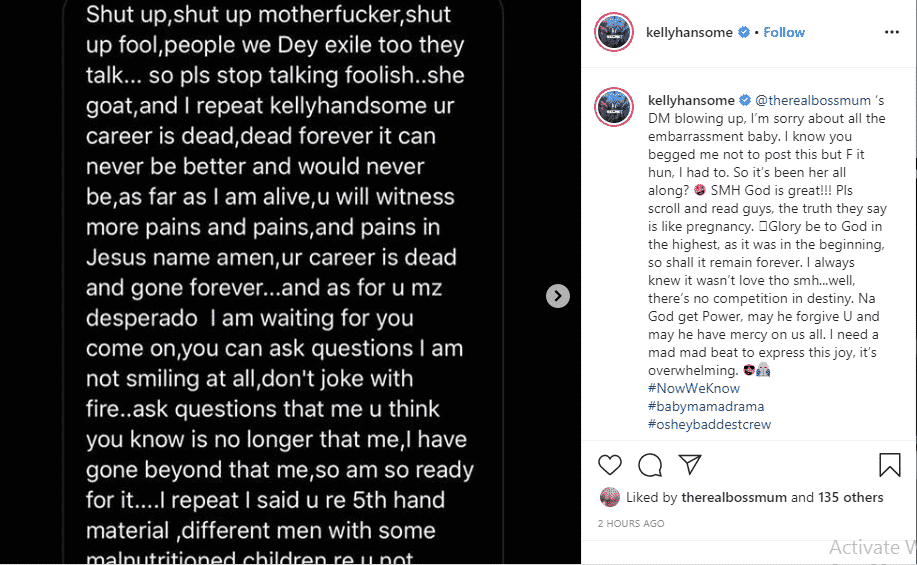Open the #babymamadrama hashtag
This screenshot has width=917, height=565.
pos(704,406)
